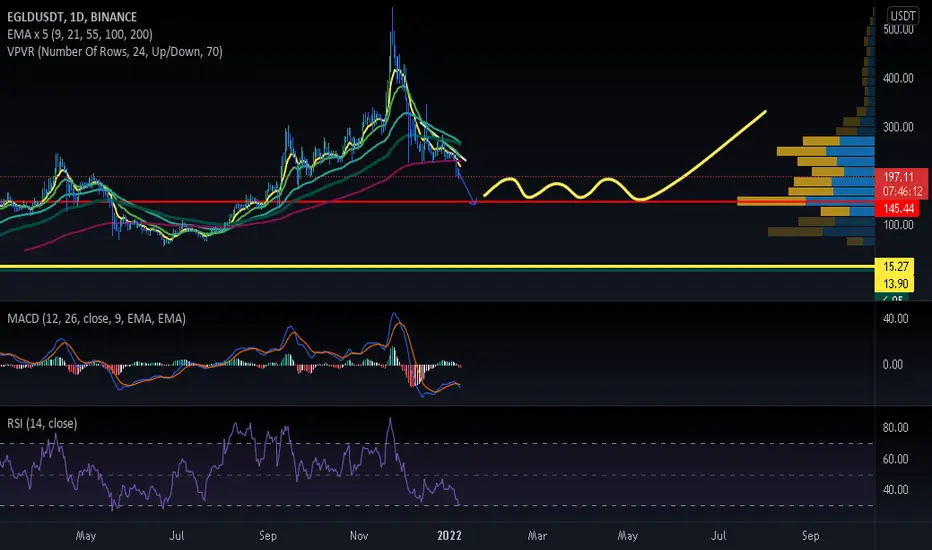Open the USDT currency selector
The image size is (932, 550).
click(902, 15)
